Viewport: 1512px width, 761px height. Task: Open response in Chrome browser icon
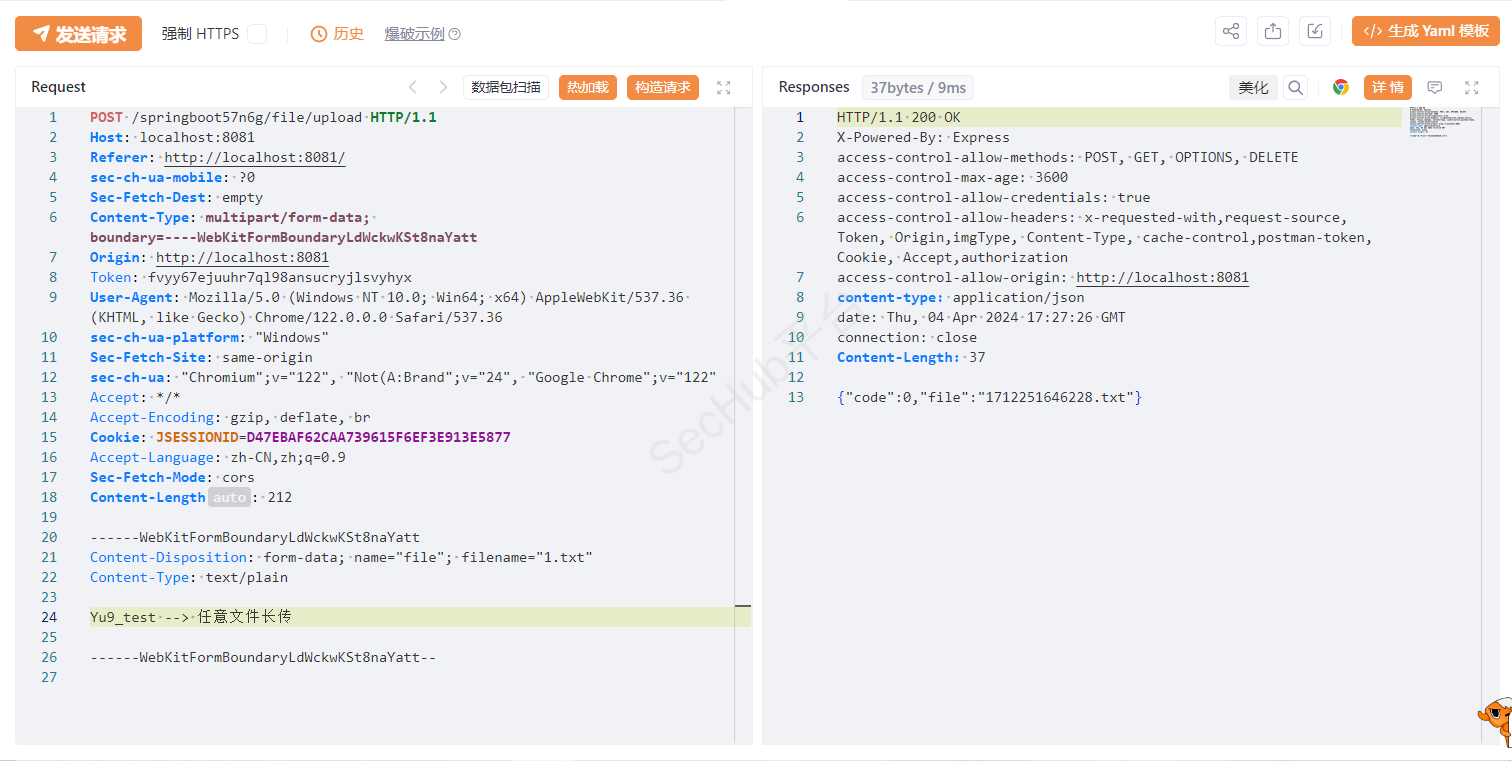point(1341,88)
